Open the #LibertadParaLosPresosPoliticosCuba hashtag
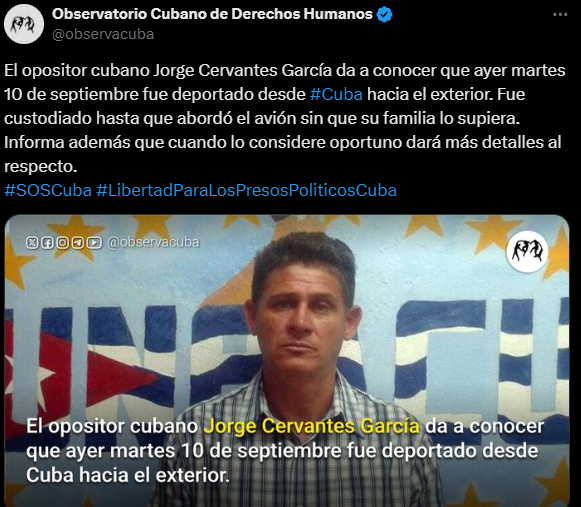The width and height of the screenshot is (581, 507). coord(246,190)
